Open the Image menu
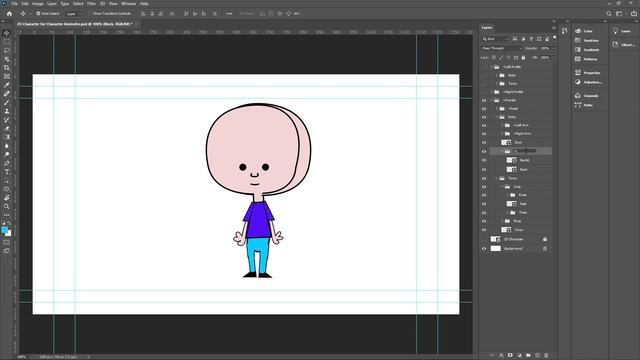The width and height of the screenshot is (640, 360). [38, 4]
